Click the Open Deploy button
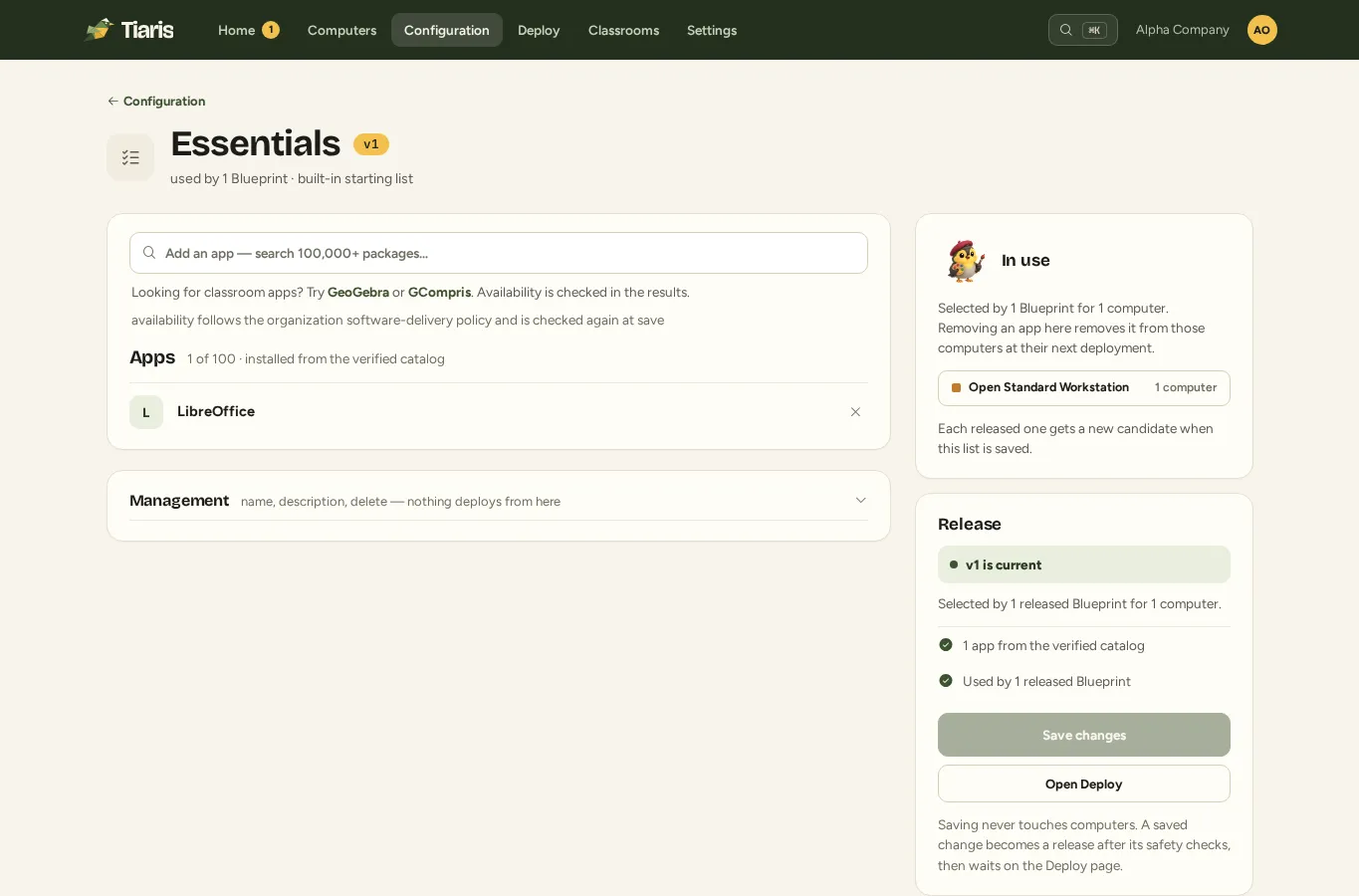The height and width of the screenshot is (896, 1359). pos(1084,784)
